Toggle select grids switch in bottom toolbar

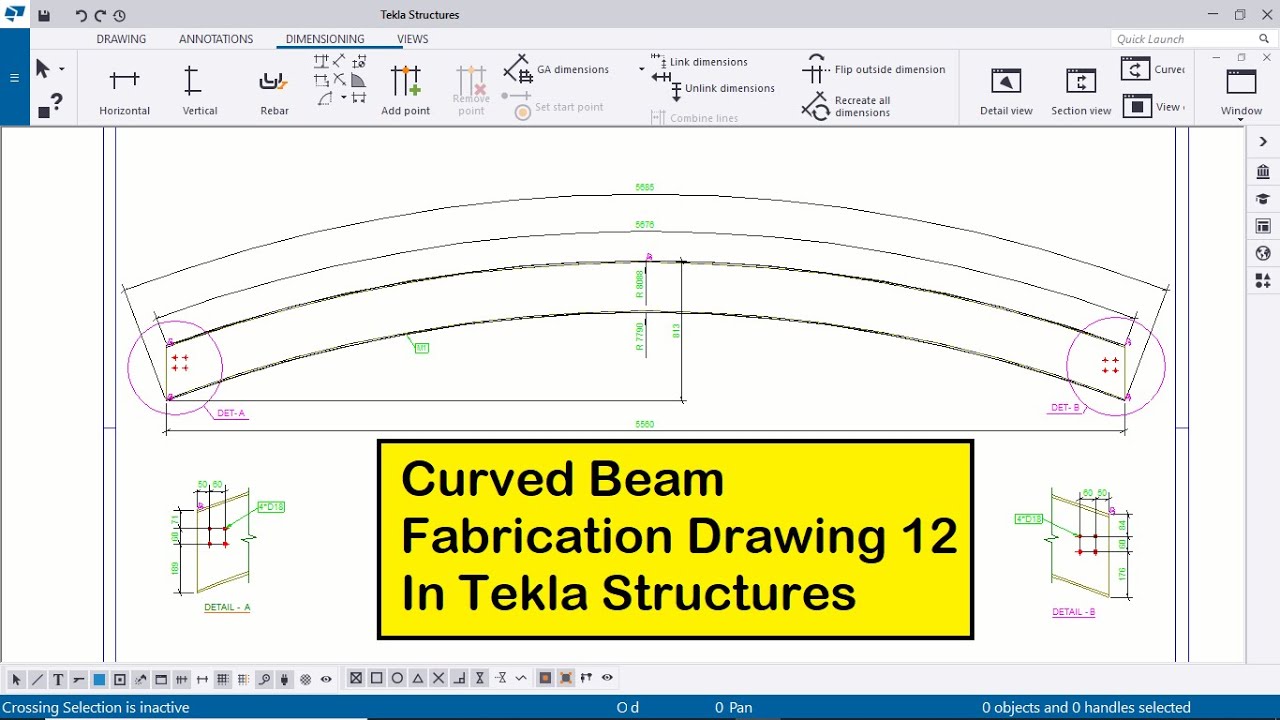[x=223, y=679]
